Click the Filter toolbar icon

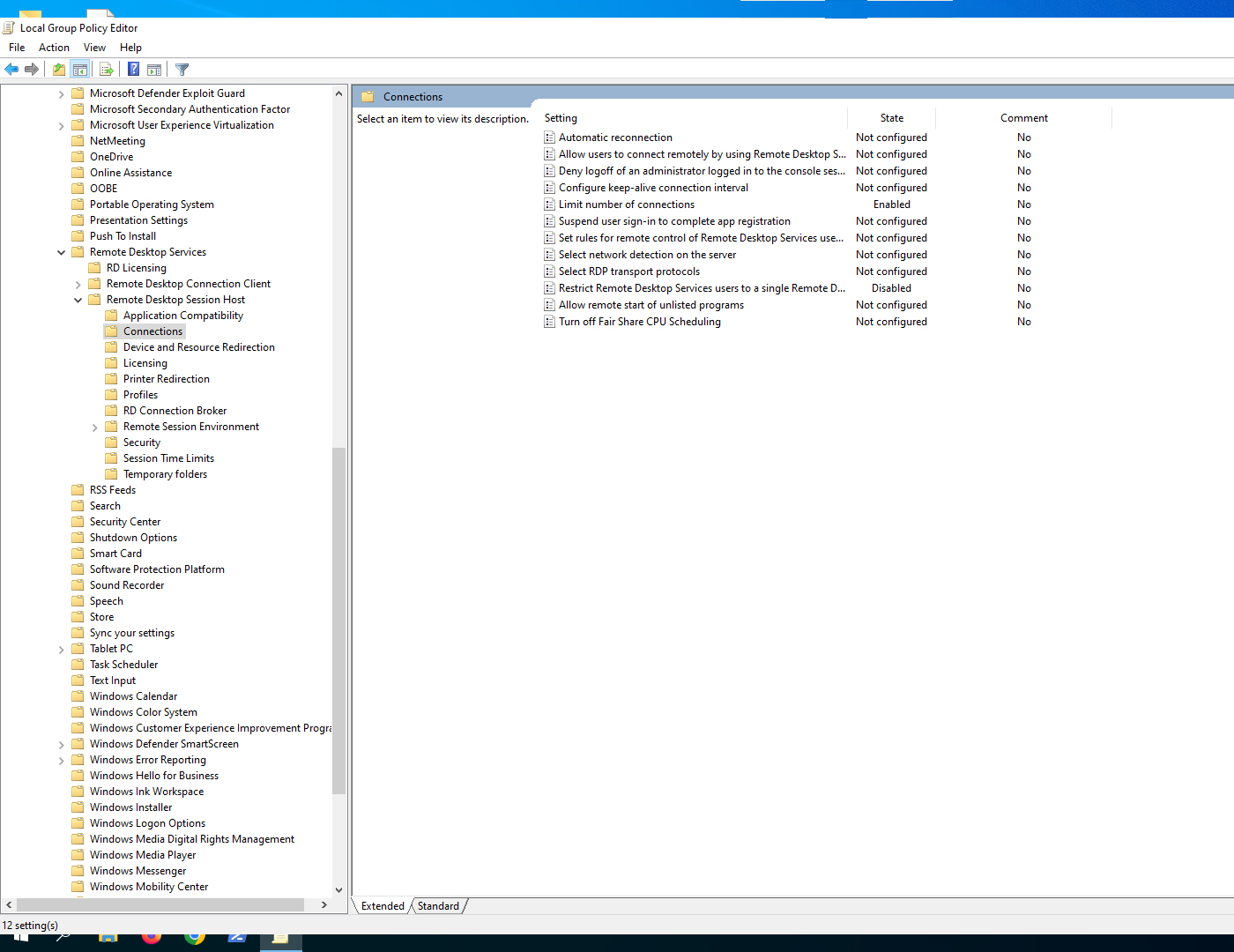pyautogui.click(x=182, y=69)
